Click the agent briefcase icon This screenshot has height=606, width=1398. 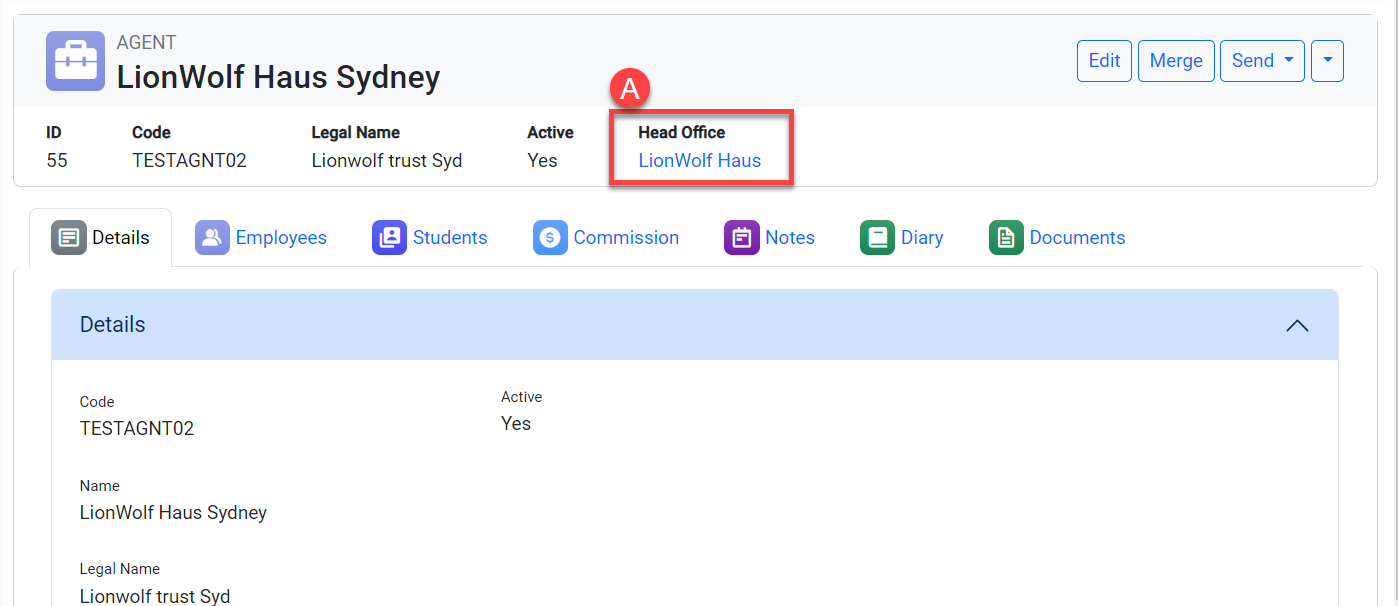(75, 61)
